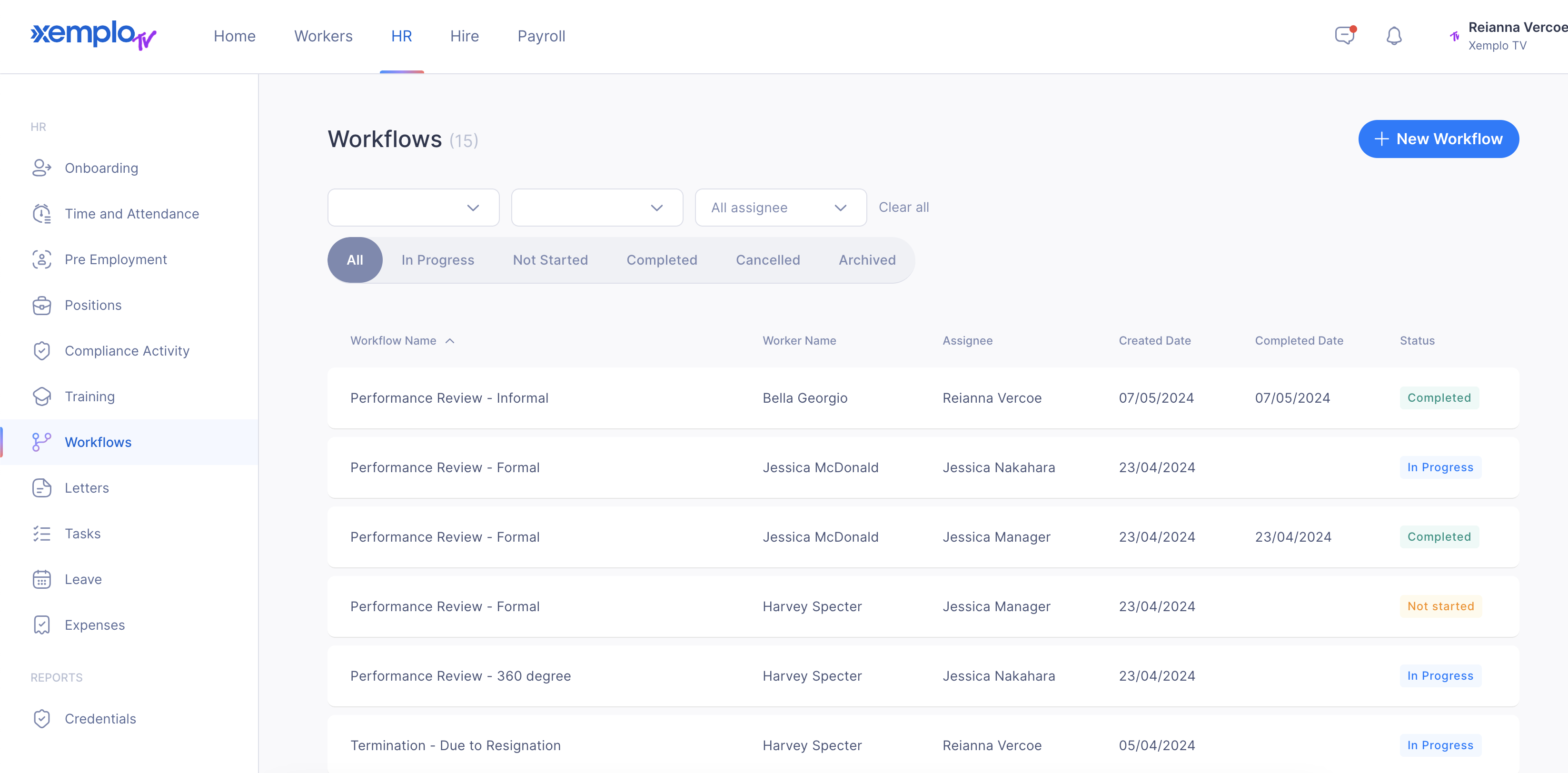Click created date 05/04/2024

(1157, 745)
